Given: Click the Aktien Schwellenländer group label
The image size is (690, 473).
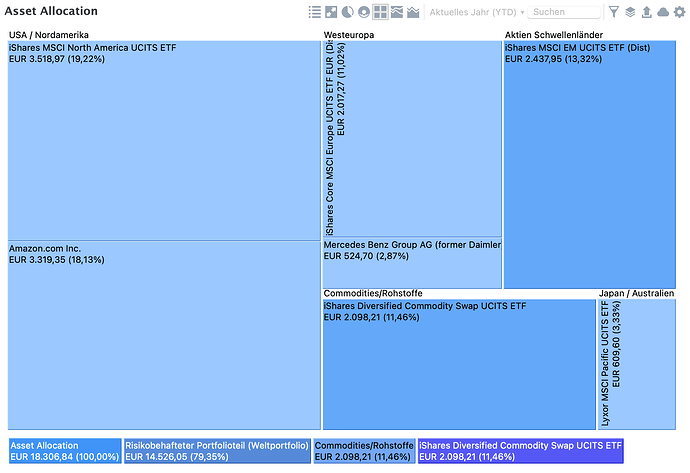Looking at the screenshot, I should 554,35.
